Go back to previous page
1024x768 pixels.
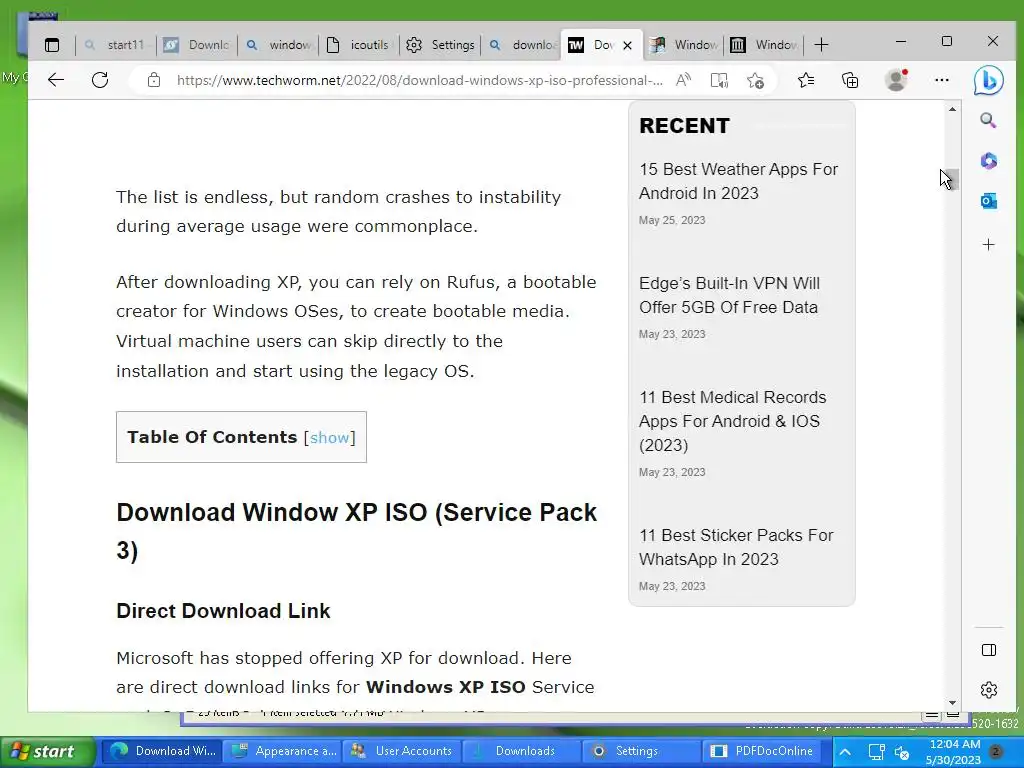[x=56, y=80]
